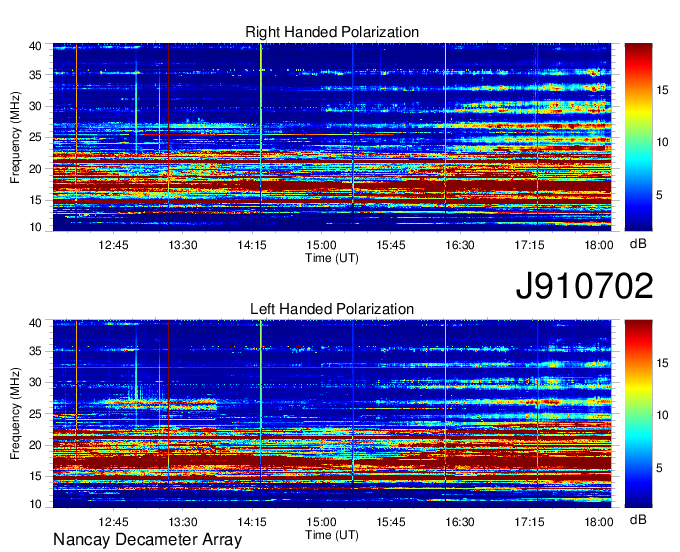Click the "20" frequency tick of Left Handed plot
Viewport: 680px width, 552px height.
coord(35,445)
